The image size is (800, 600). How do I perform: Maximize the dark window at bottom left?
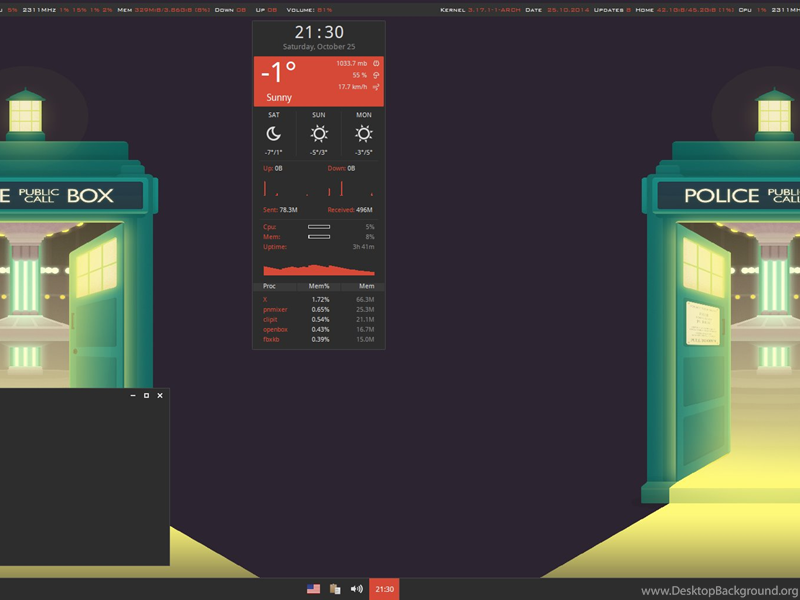click(146, 396)
